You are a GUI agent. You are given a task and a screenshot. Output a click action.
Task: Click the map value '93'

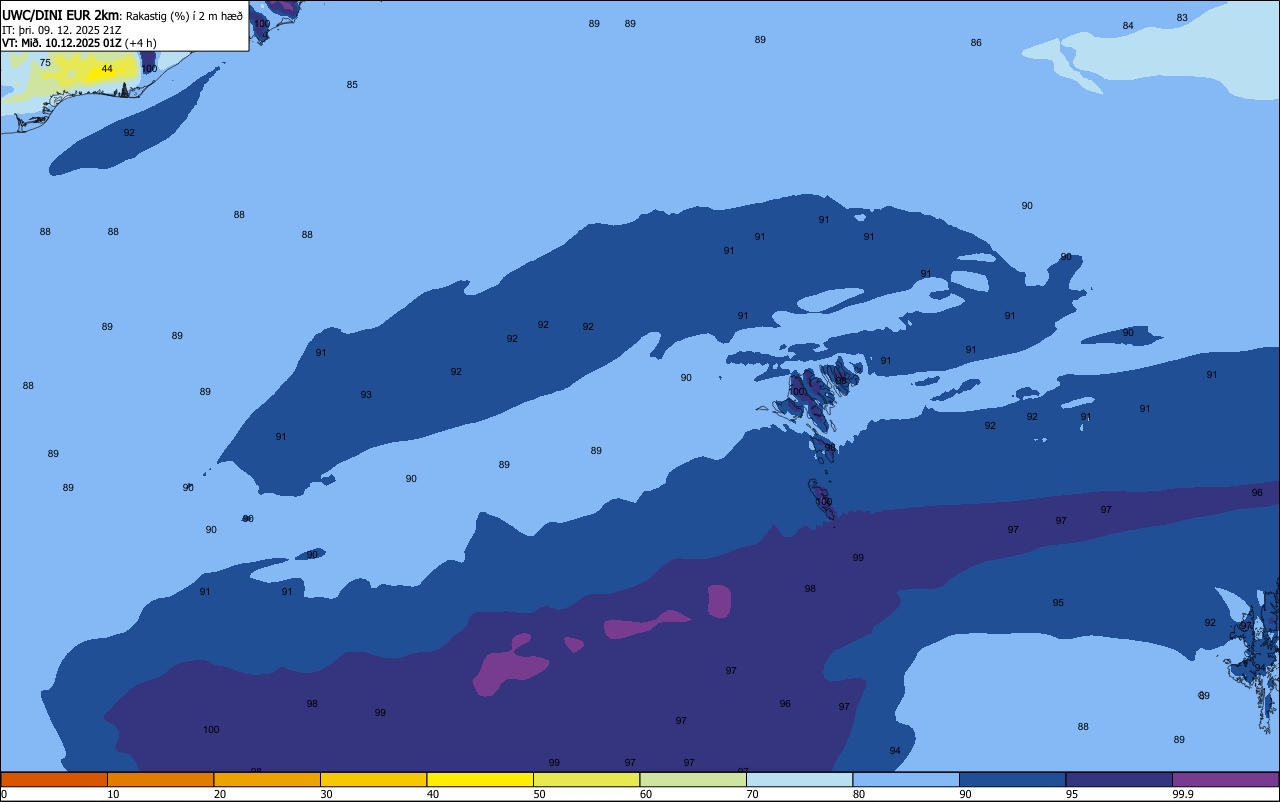point(366,395)
